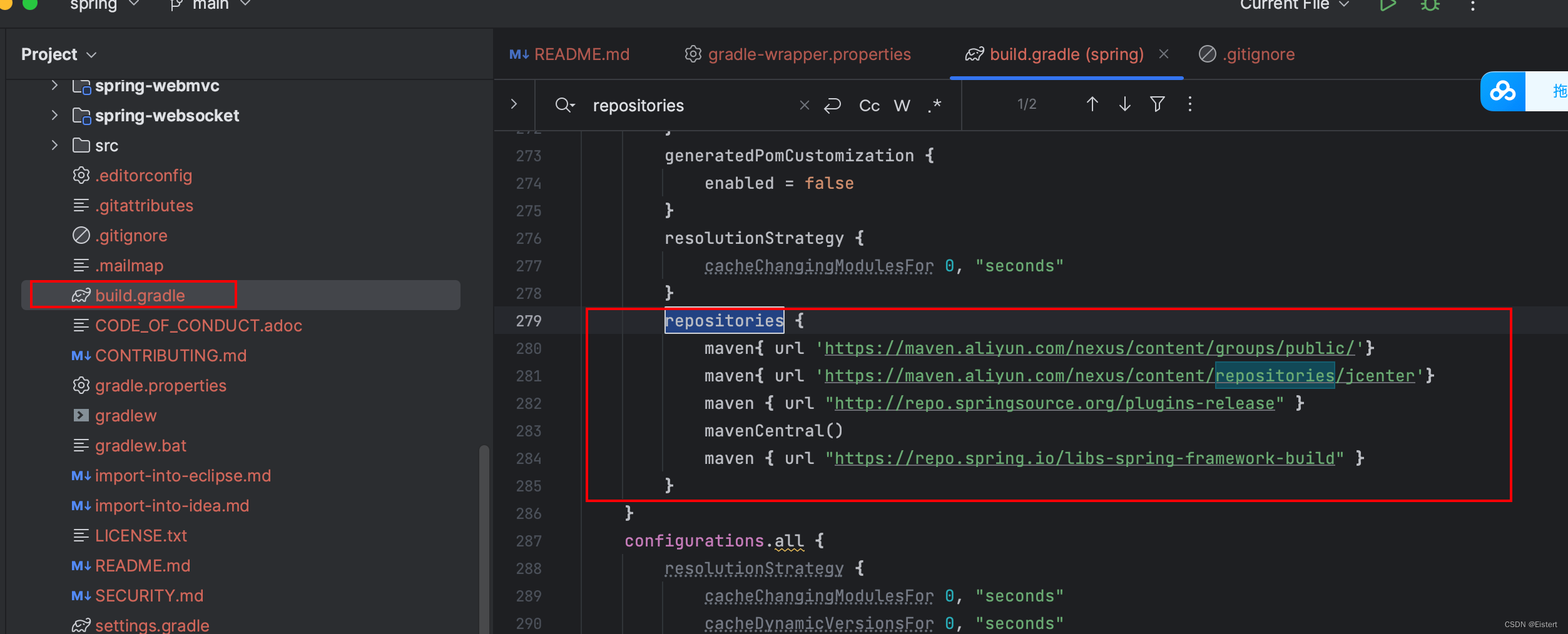This screenshot has height=634, width=1568.
Task: Switch to gradle-wrapper.properties tab
Action: 797,54
